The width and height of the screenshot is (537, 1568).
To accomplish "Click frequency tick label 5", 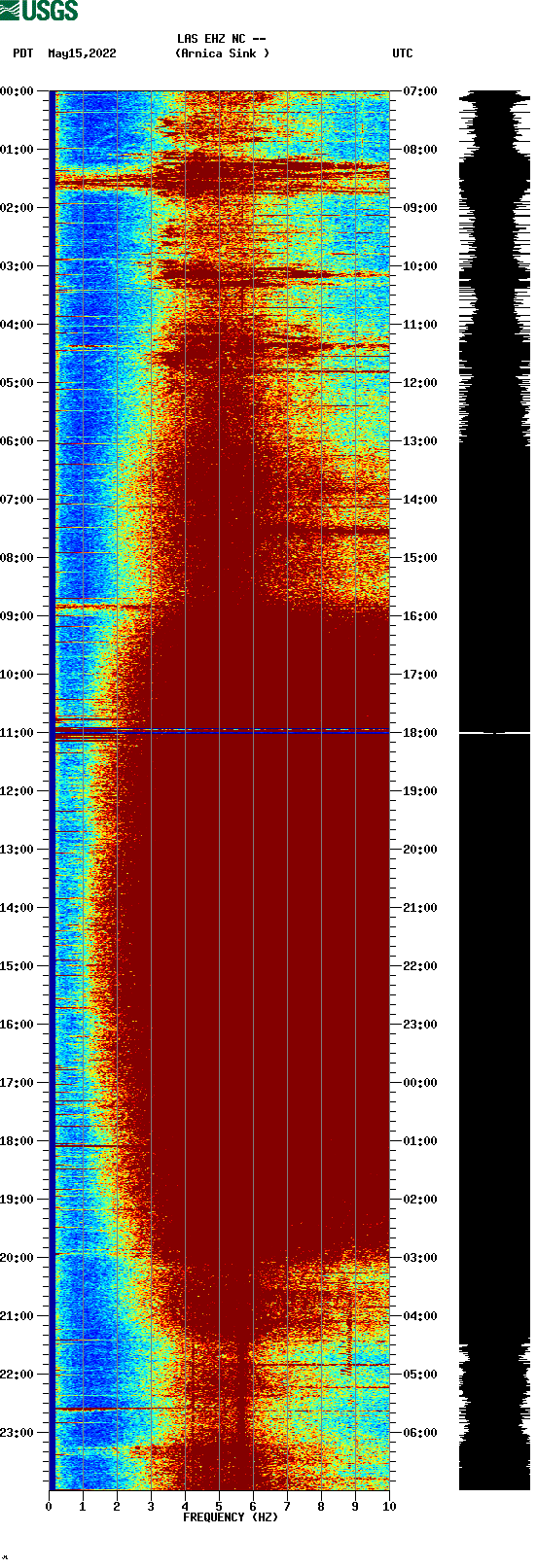I will pos(219,1507).
